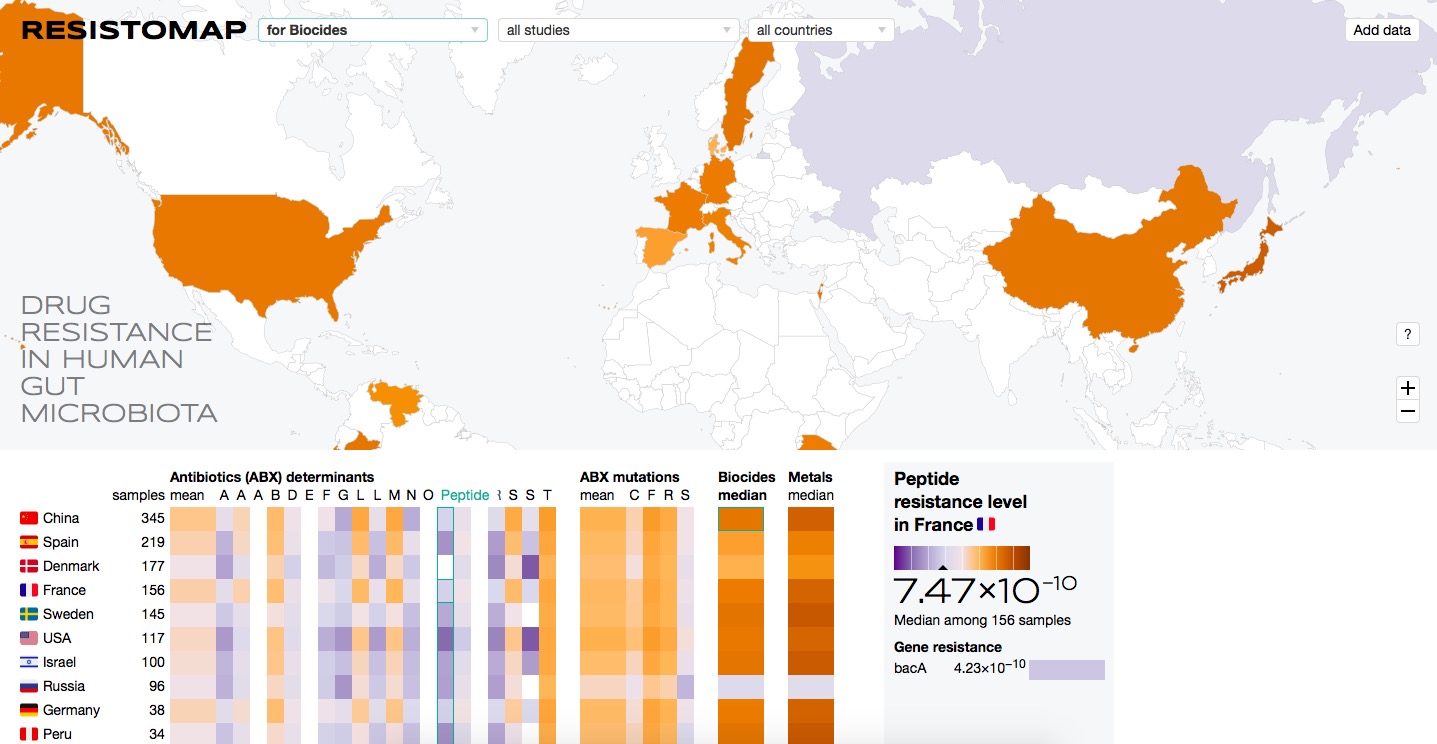Viewport: 1437px width, 744px height.
Task: Click the map zoom in plus button
Action: tap(1408, 388)
